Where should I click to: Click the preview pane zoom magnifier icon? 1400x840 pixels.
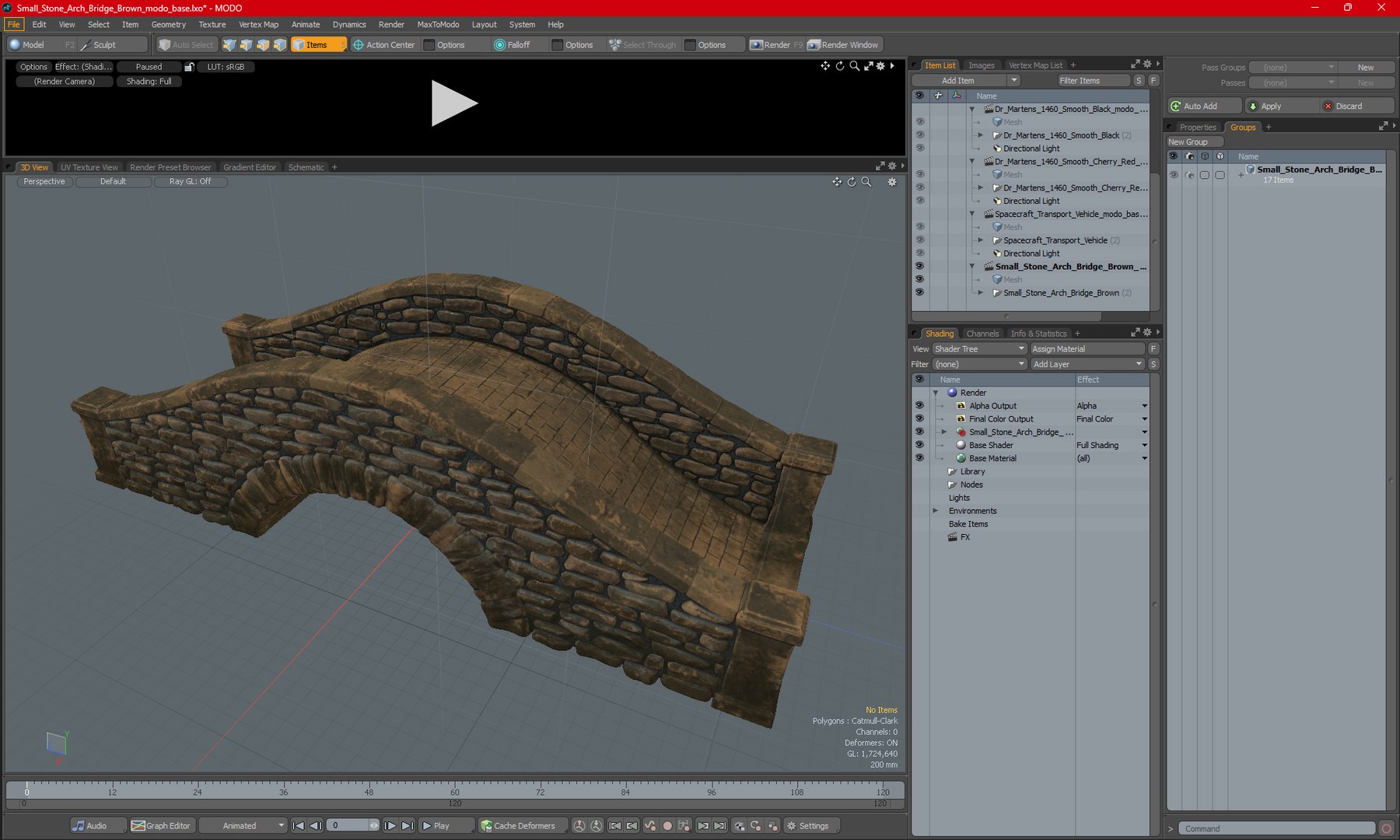[x=854, y=66]
